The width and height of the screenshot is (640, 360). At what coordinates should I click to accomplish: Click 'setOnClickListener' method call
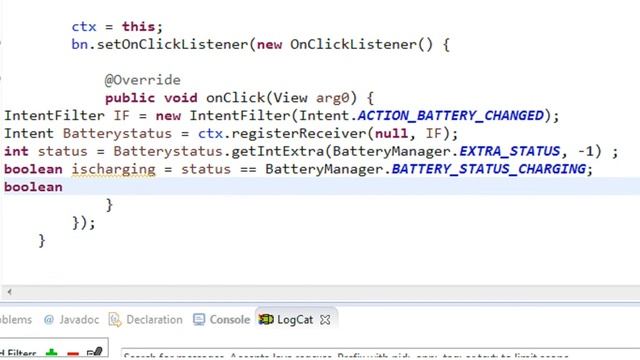tap(172, 44)
